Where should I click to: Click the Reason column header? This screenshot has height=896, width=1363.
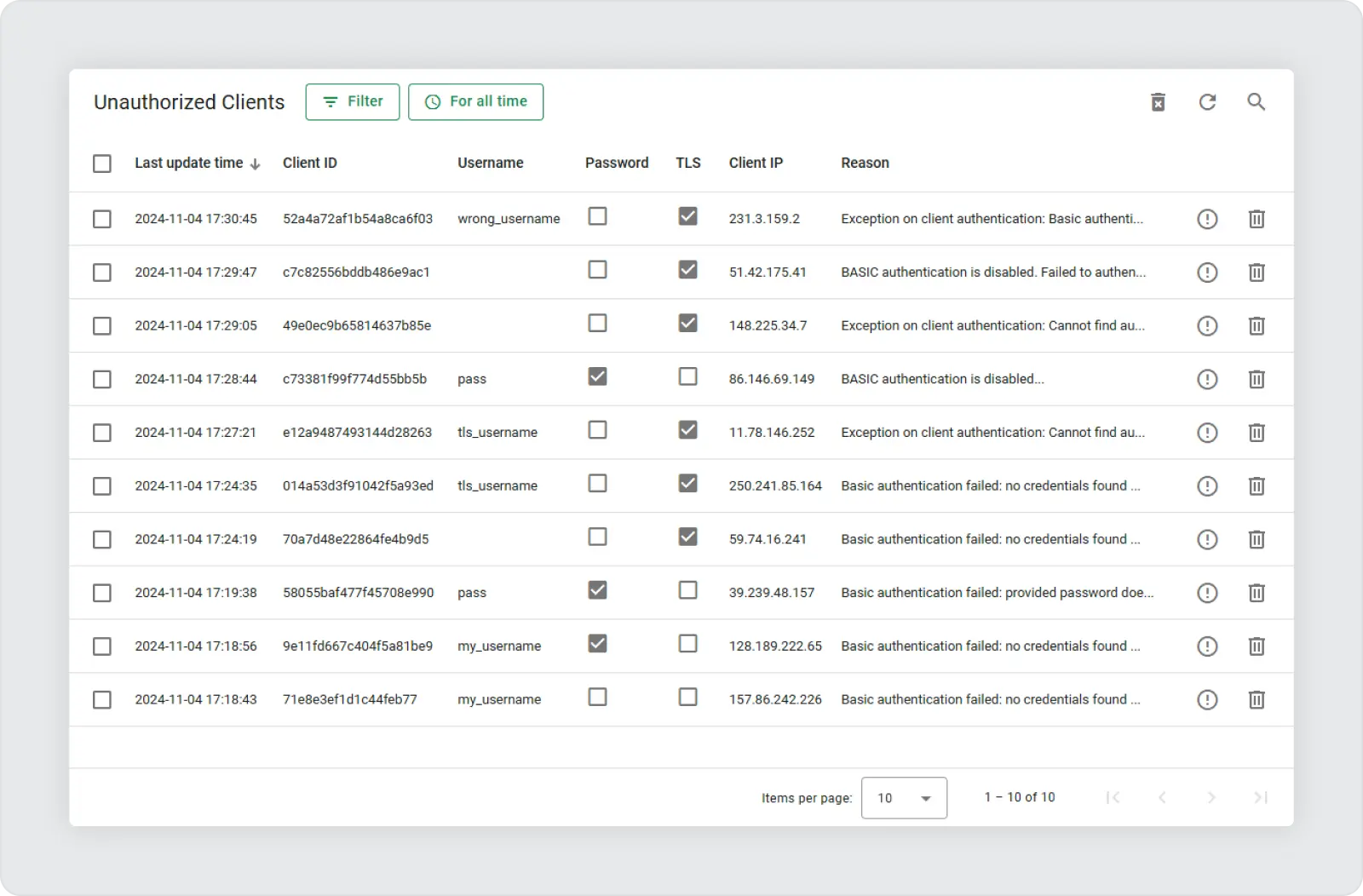[865, 163]
